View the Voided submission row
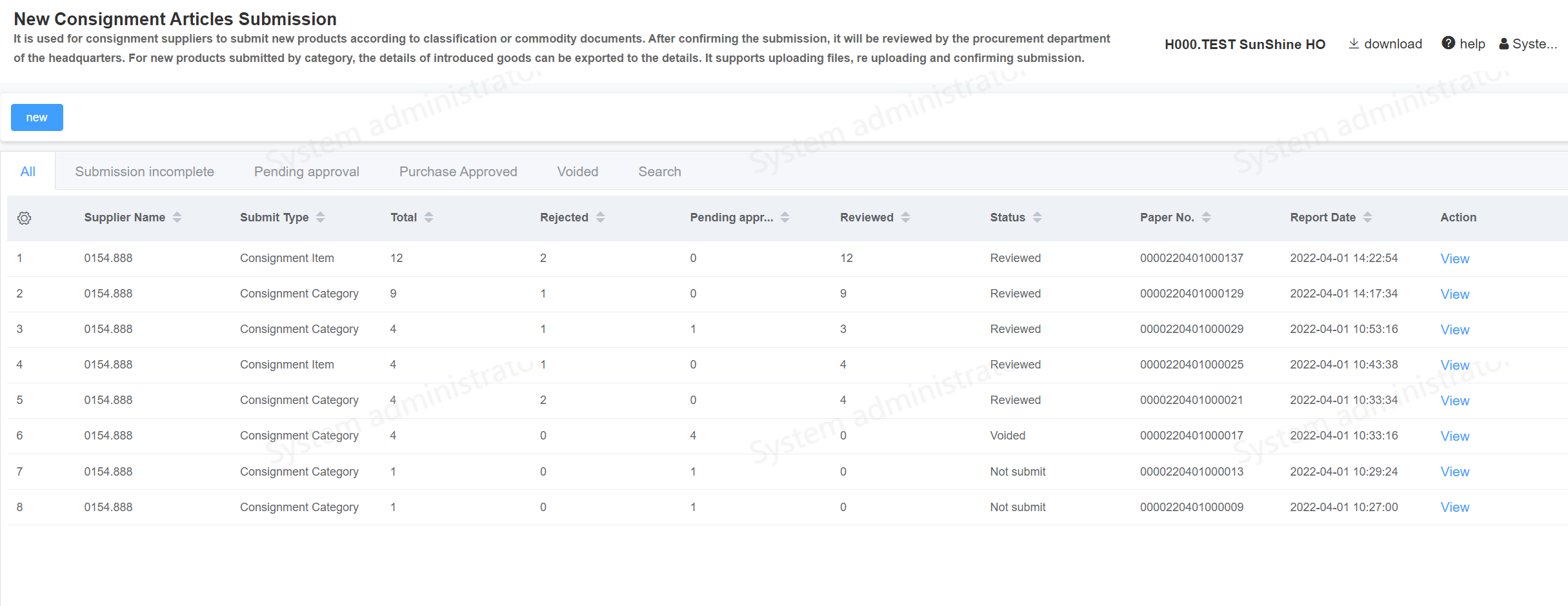The height and width of the screenshot is (606, 1568). (x=1454, y=436)
